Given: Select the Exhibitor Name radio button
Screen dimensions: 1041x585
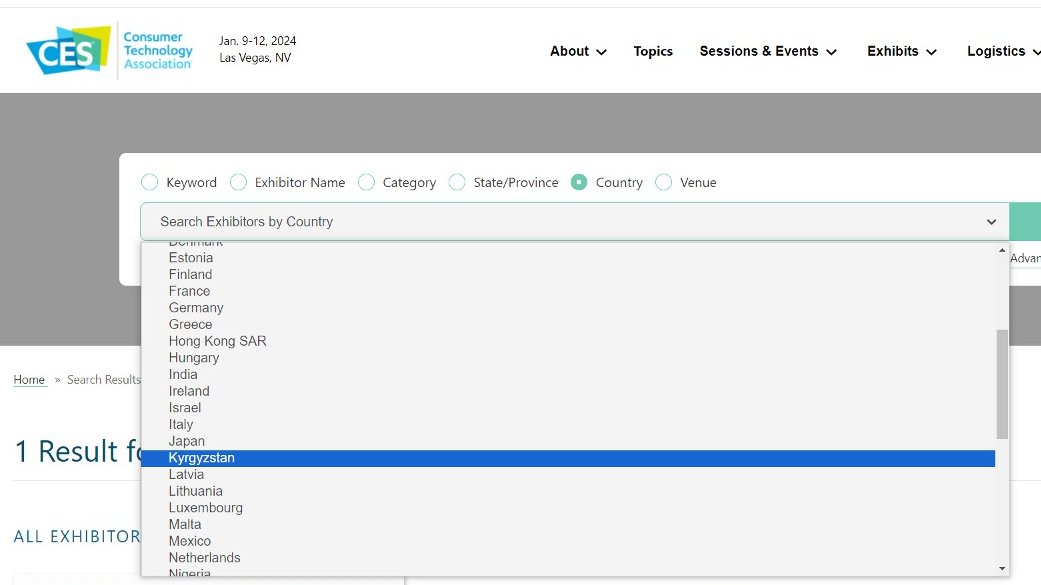Looking at the screenshot, I should (238, 182).
